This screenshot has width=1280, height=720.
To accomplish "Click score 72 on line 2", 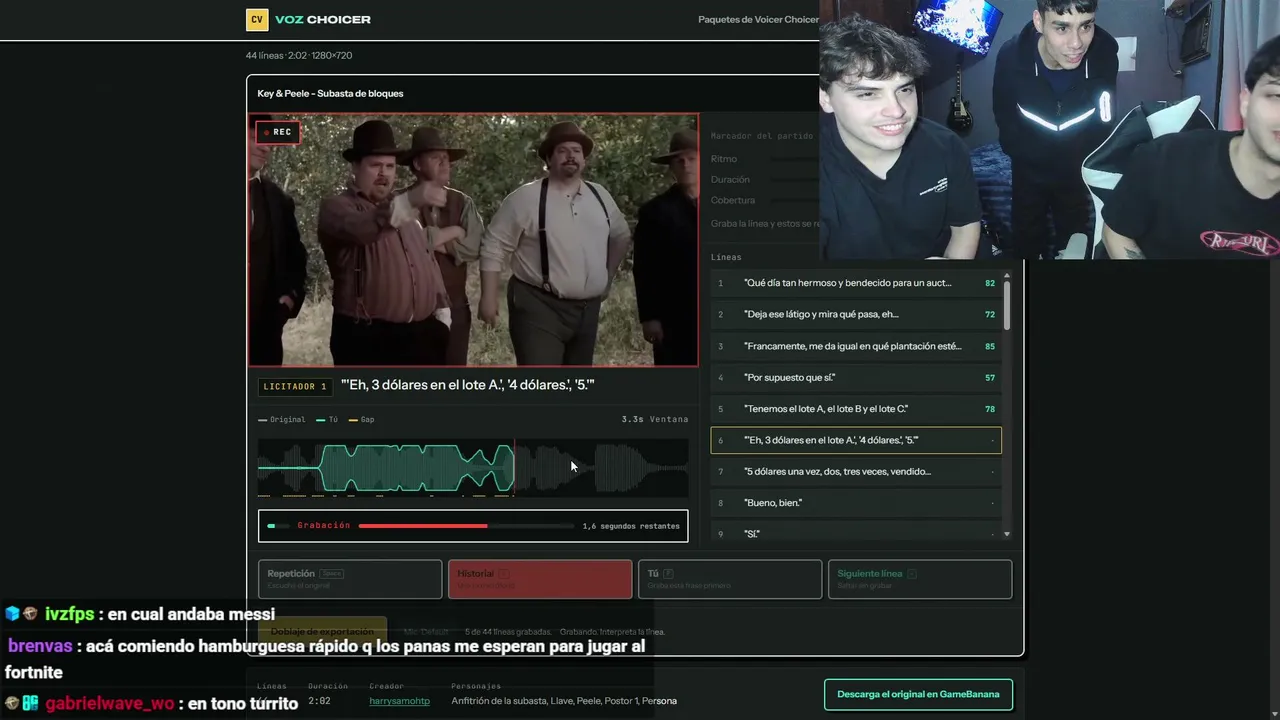I will pos(990,314).
